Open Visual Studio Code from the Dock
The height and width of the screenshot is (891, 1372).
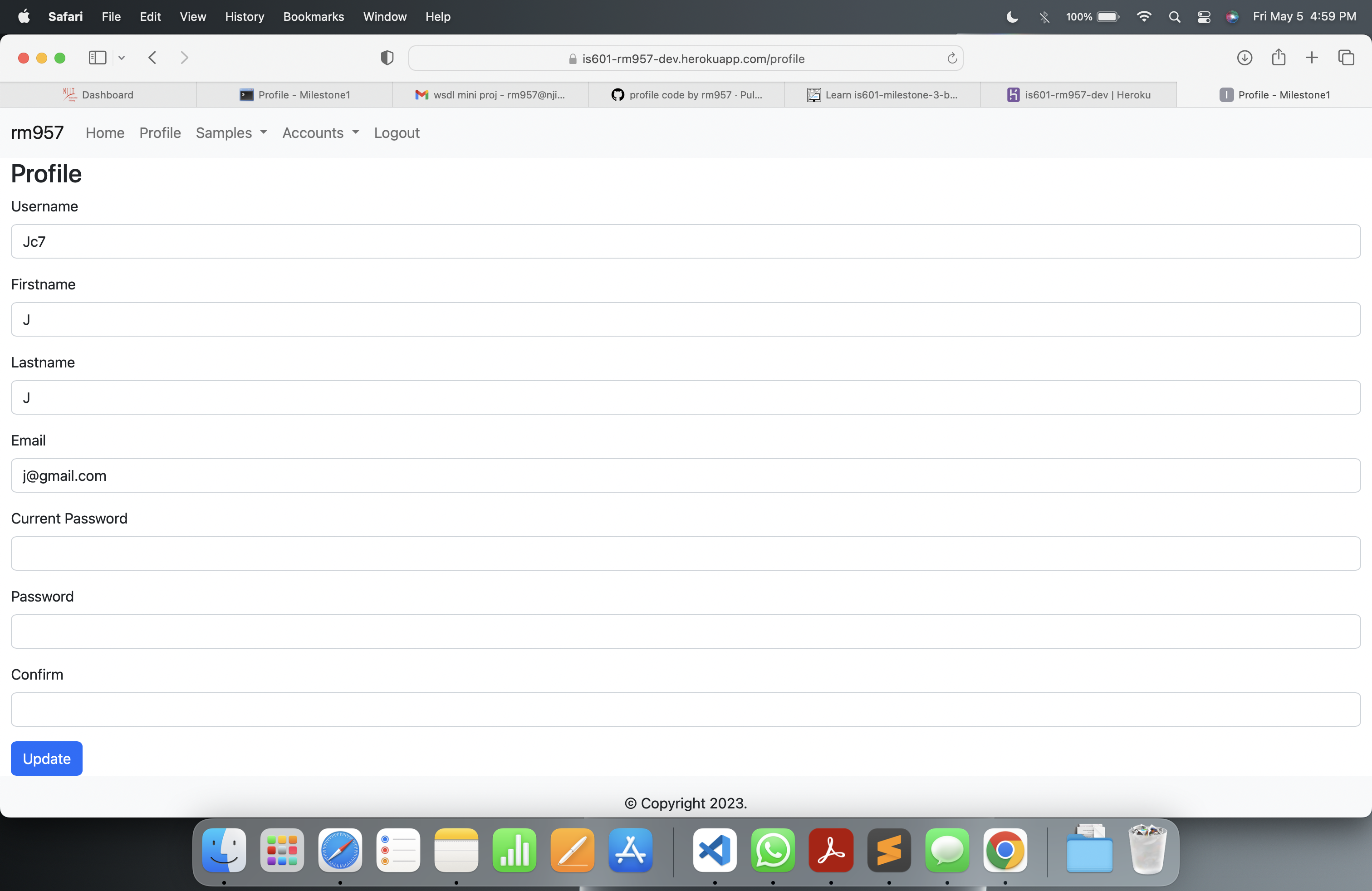point(714,850)
